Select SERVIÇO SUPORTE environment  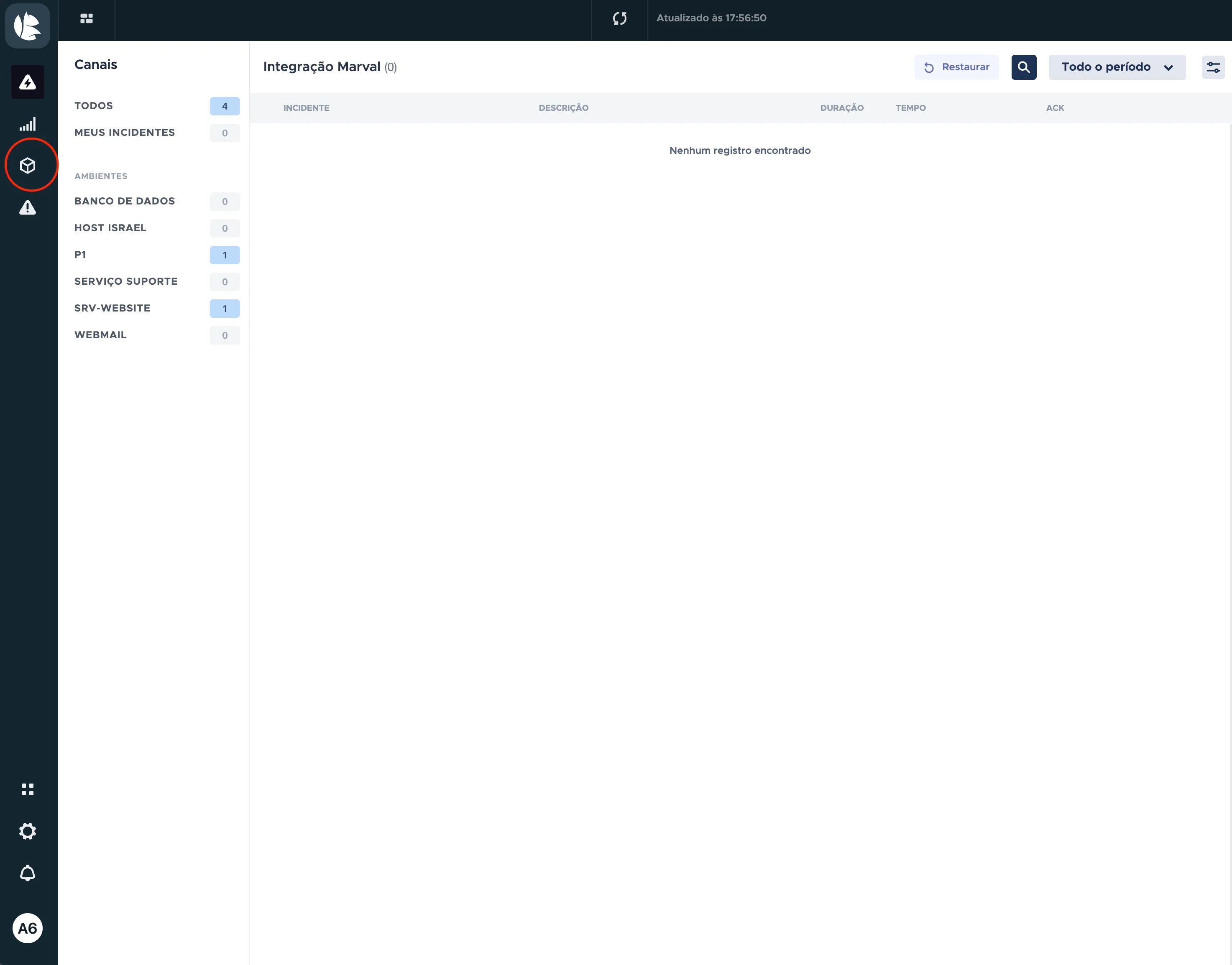point(157,281)
